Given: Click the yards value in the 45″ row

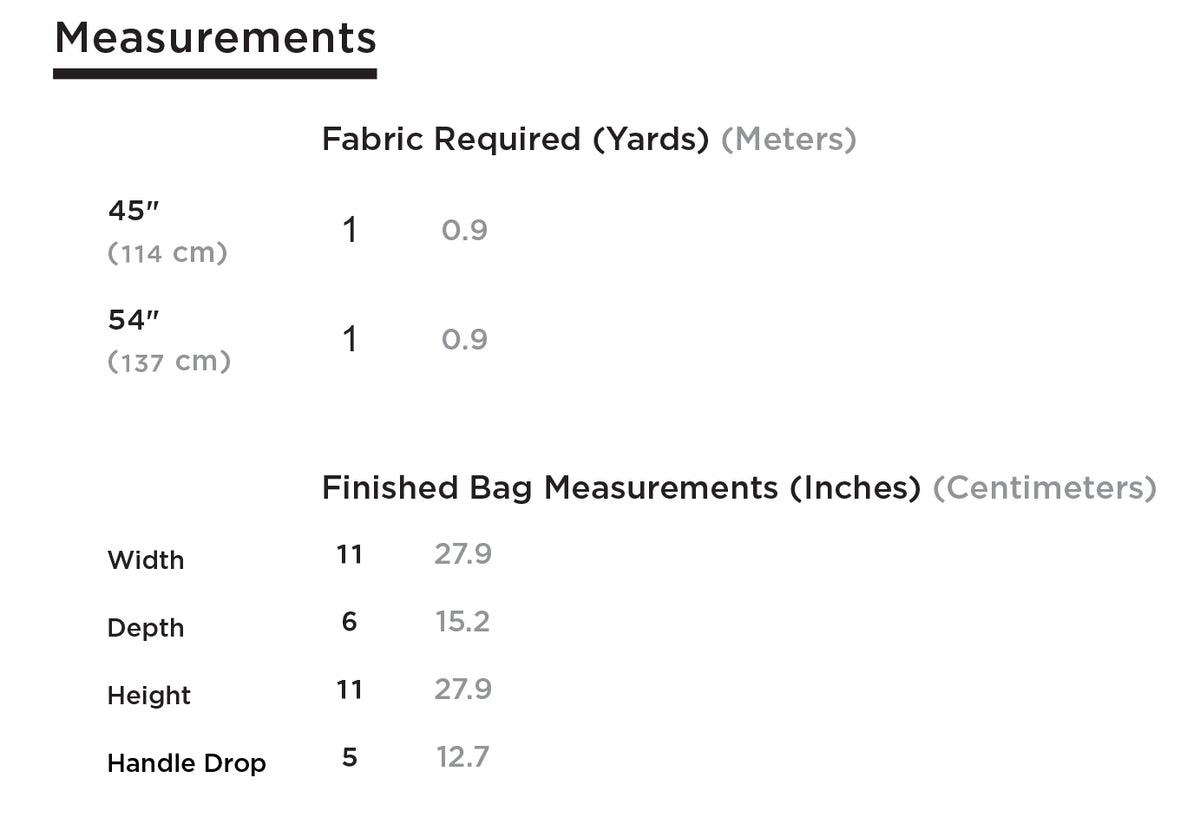Looking at the screenshot, I should (x=349, y=231).
